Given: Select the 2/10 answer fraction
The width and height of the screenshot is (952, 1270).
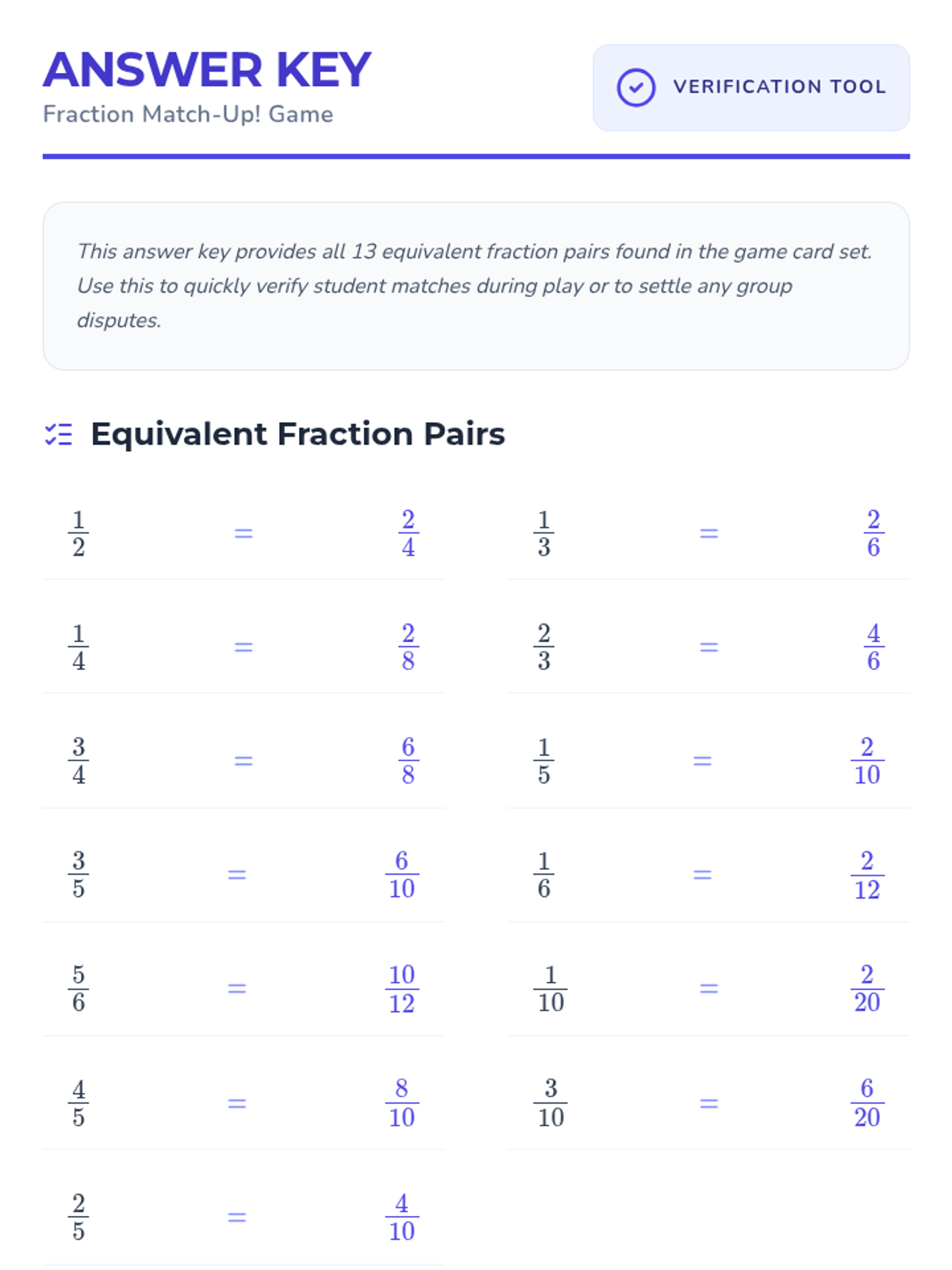Looking at the screenshot, I should [x=867, y=760].
